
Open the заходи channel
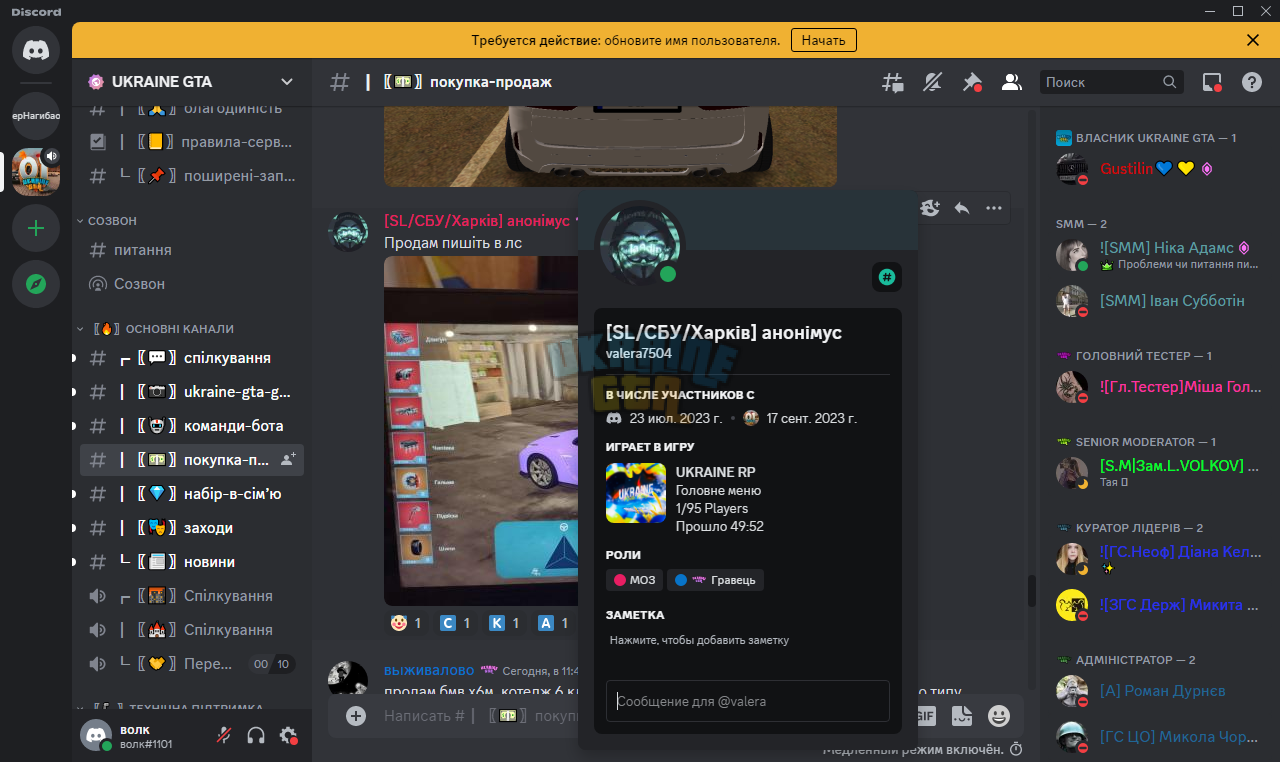pos(192,528)
